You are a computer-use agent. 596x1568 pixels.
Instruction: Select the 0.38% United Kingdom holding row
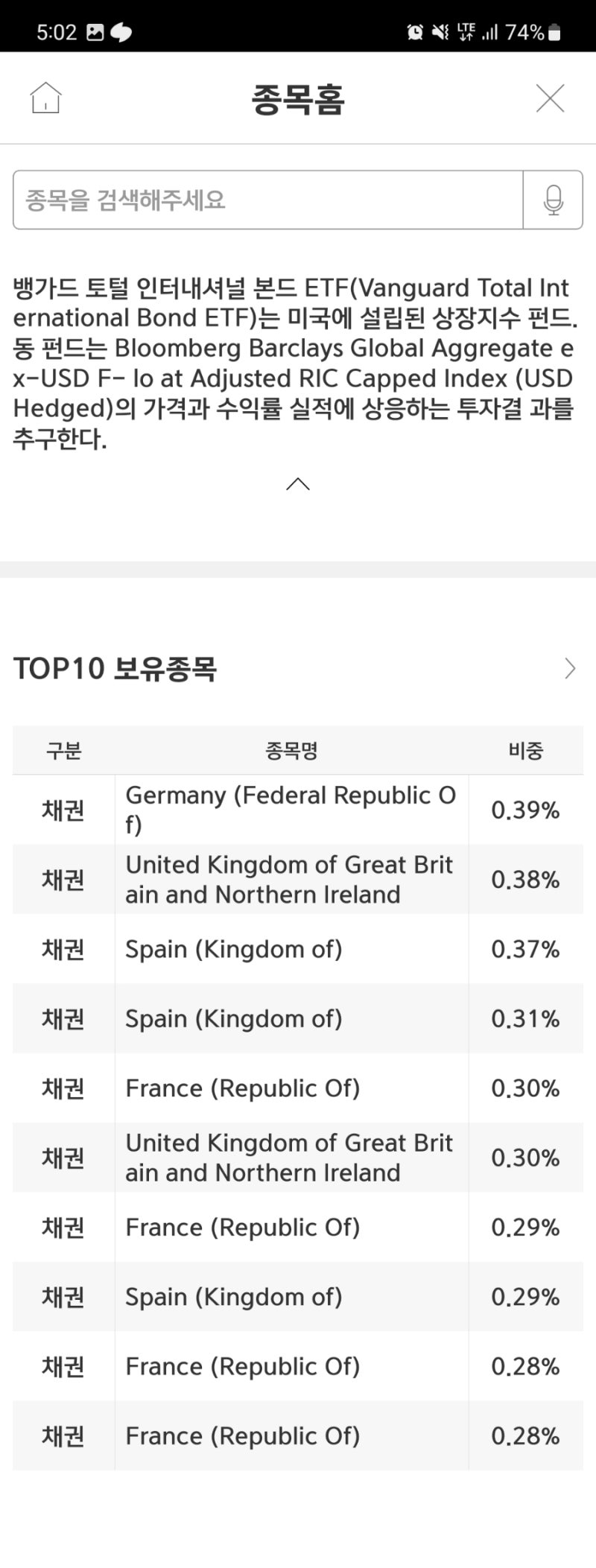coord(298,880)
